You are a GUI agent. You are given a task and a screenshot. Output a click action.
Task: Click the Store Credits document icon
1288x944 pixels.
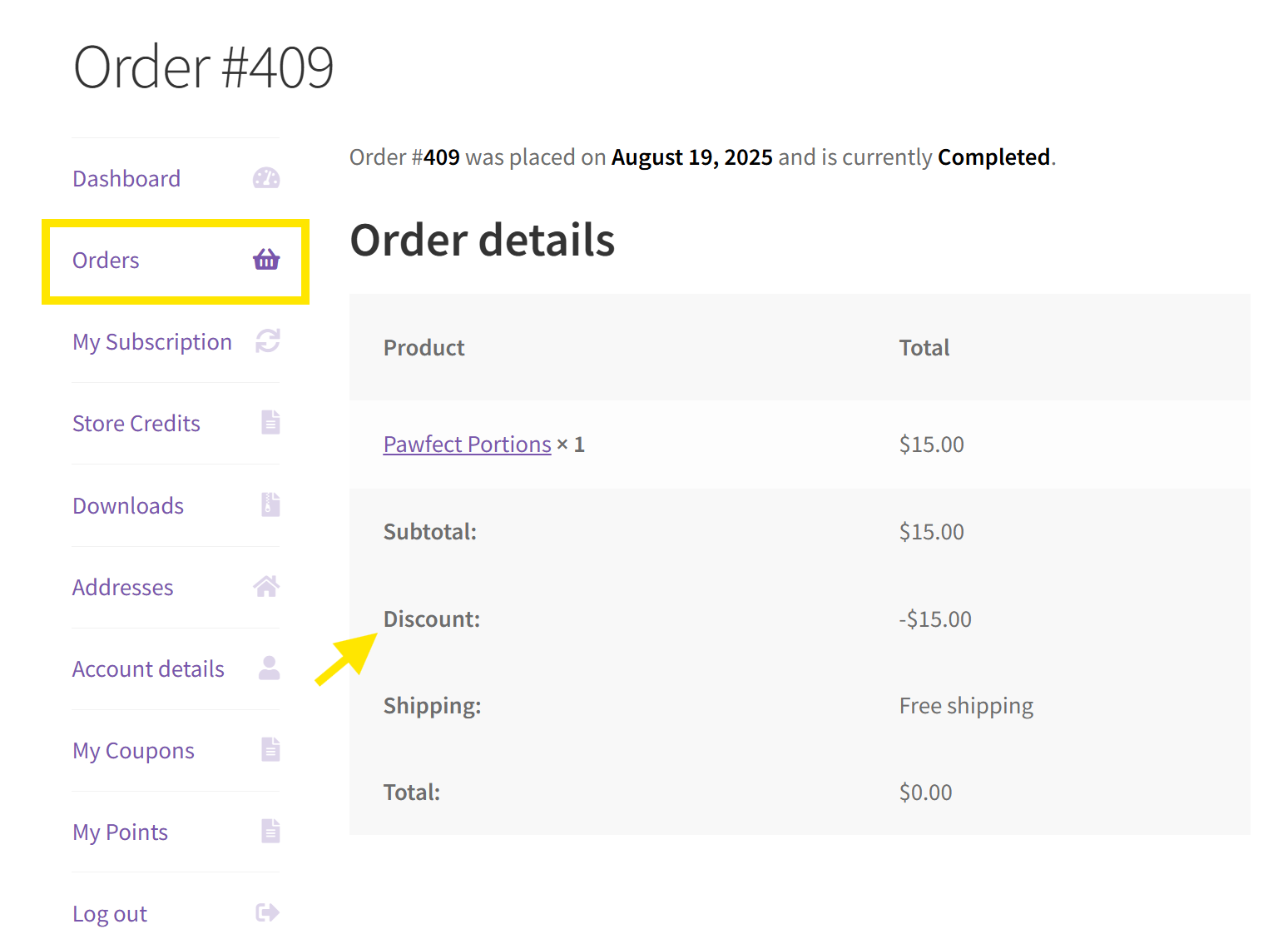point(270,422)
